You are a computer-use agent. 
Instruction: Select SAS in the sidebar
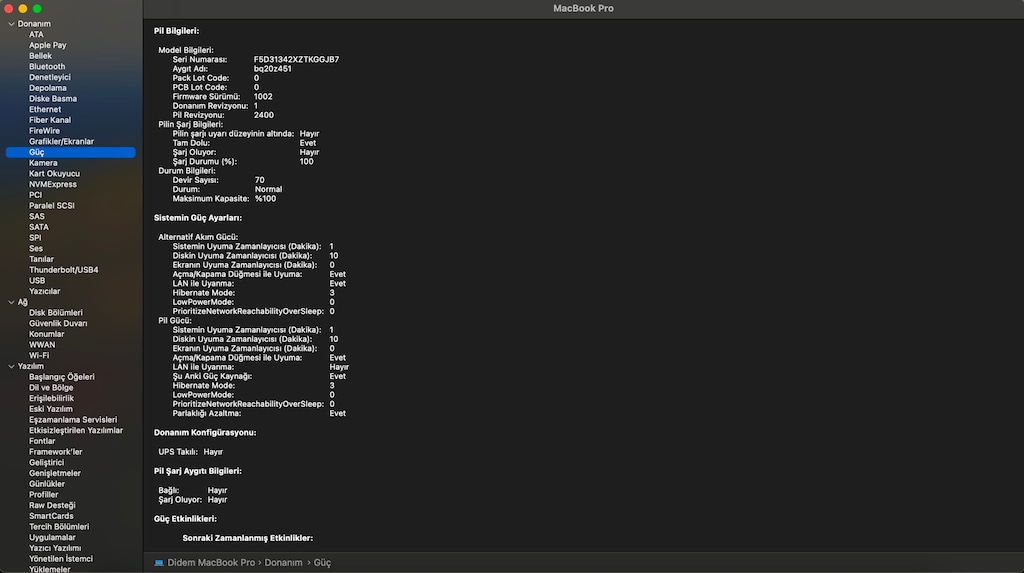pos(37,216)
